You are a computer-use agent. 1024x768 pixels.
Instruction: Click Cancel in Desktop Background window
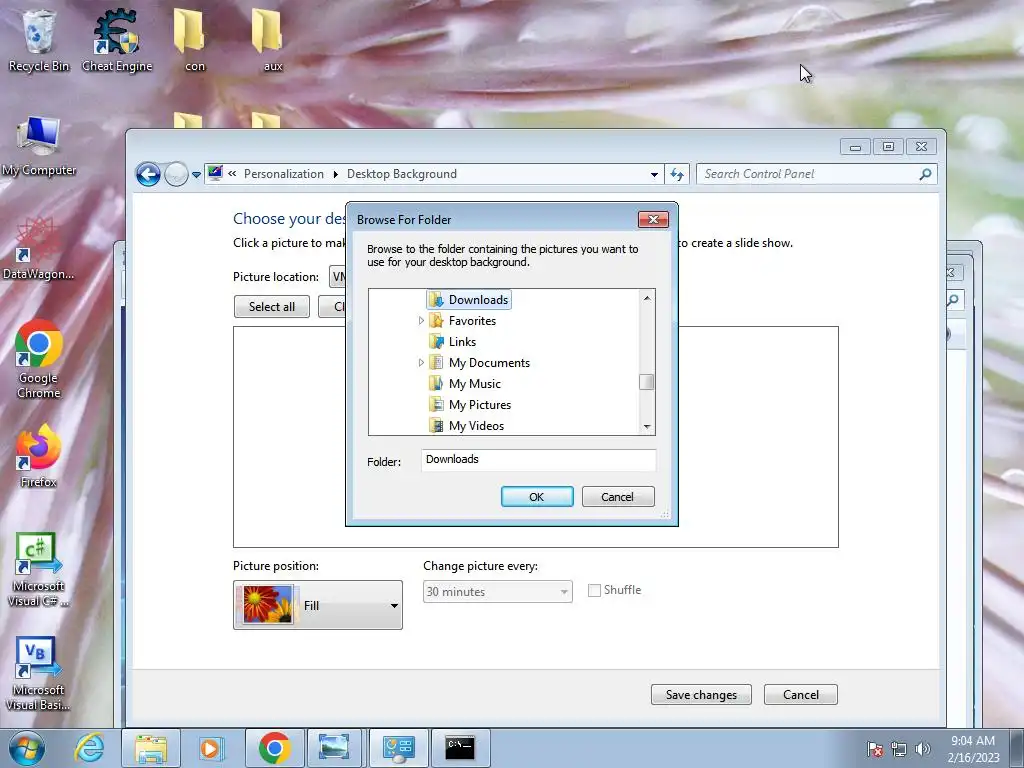[801, 694]
